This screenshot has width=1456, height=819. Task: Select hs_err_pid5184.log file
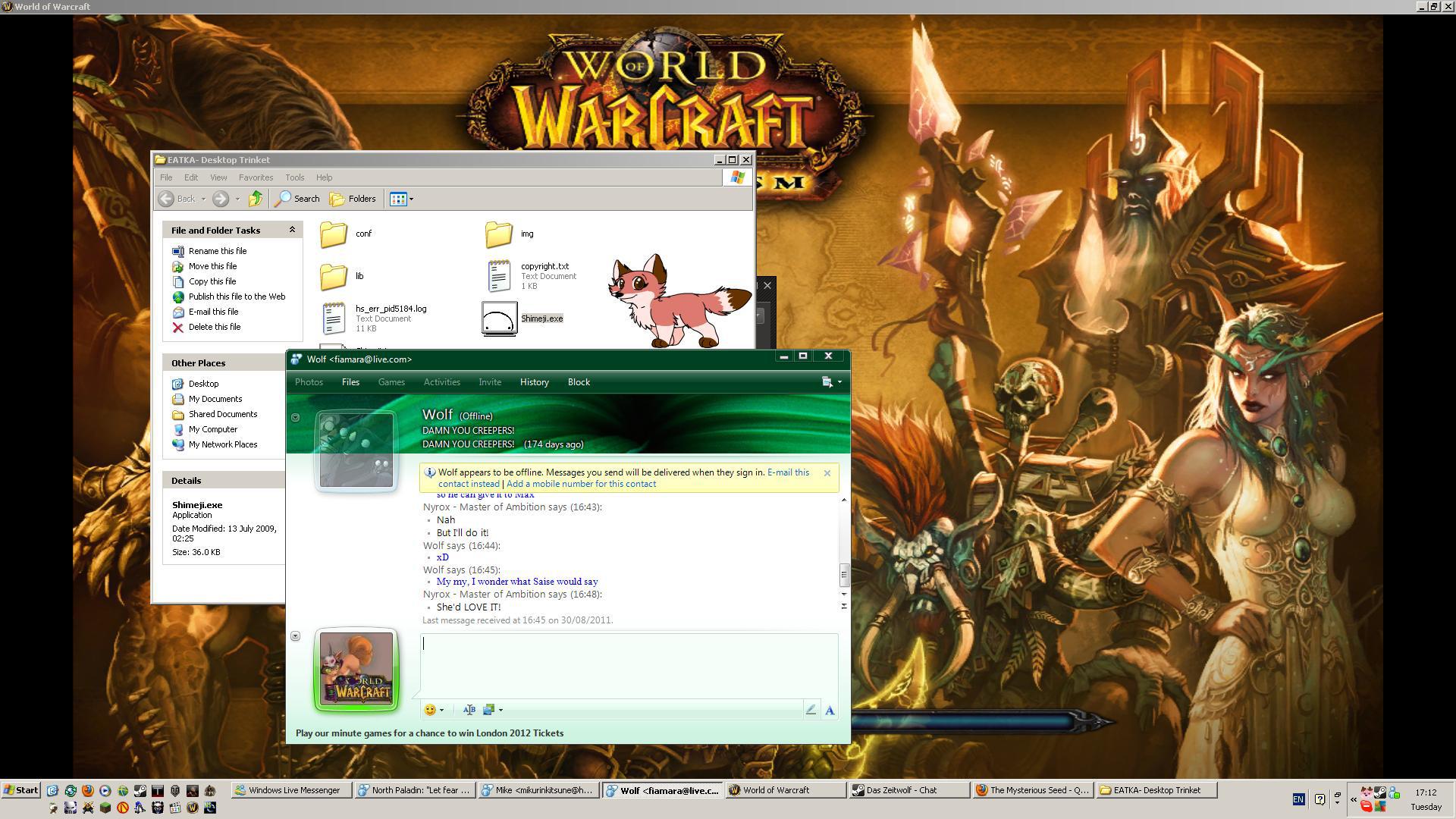point(374,318)
